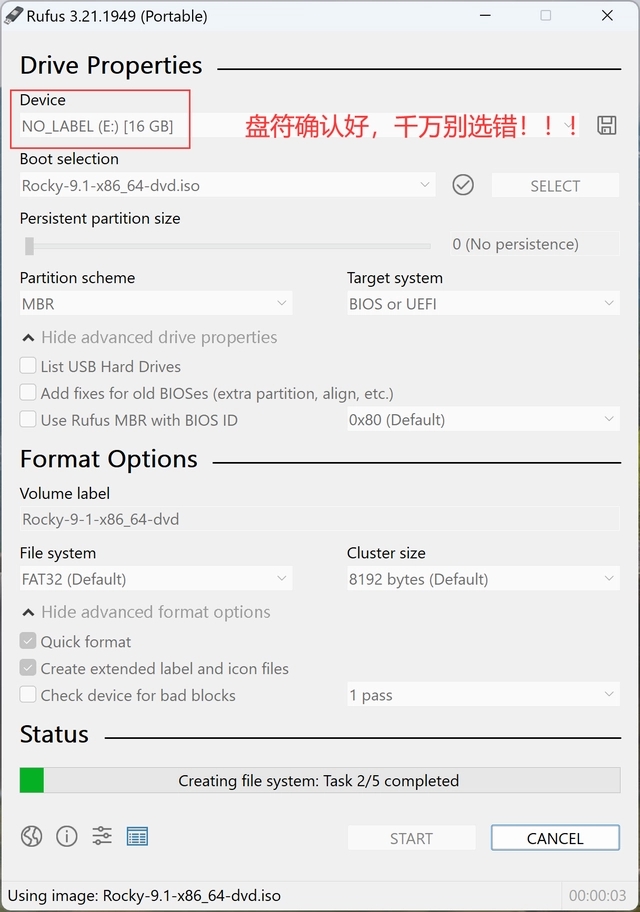
Task: Click the about info icon
Action: 67,836
